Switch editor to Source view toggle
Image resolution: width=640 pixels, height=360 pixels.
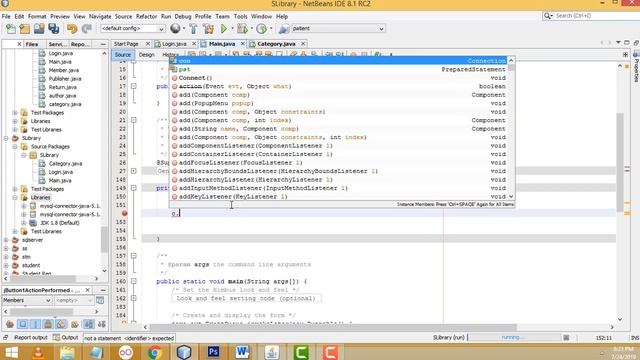click(123, 55)
